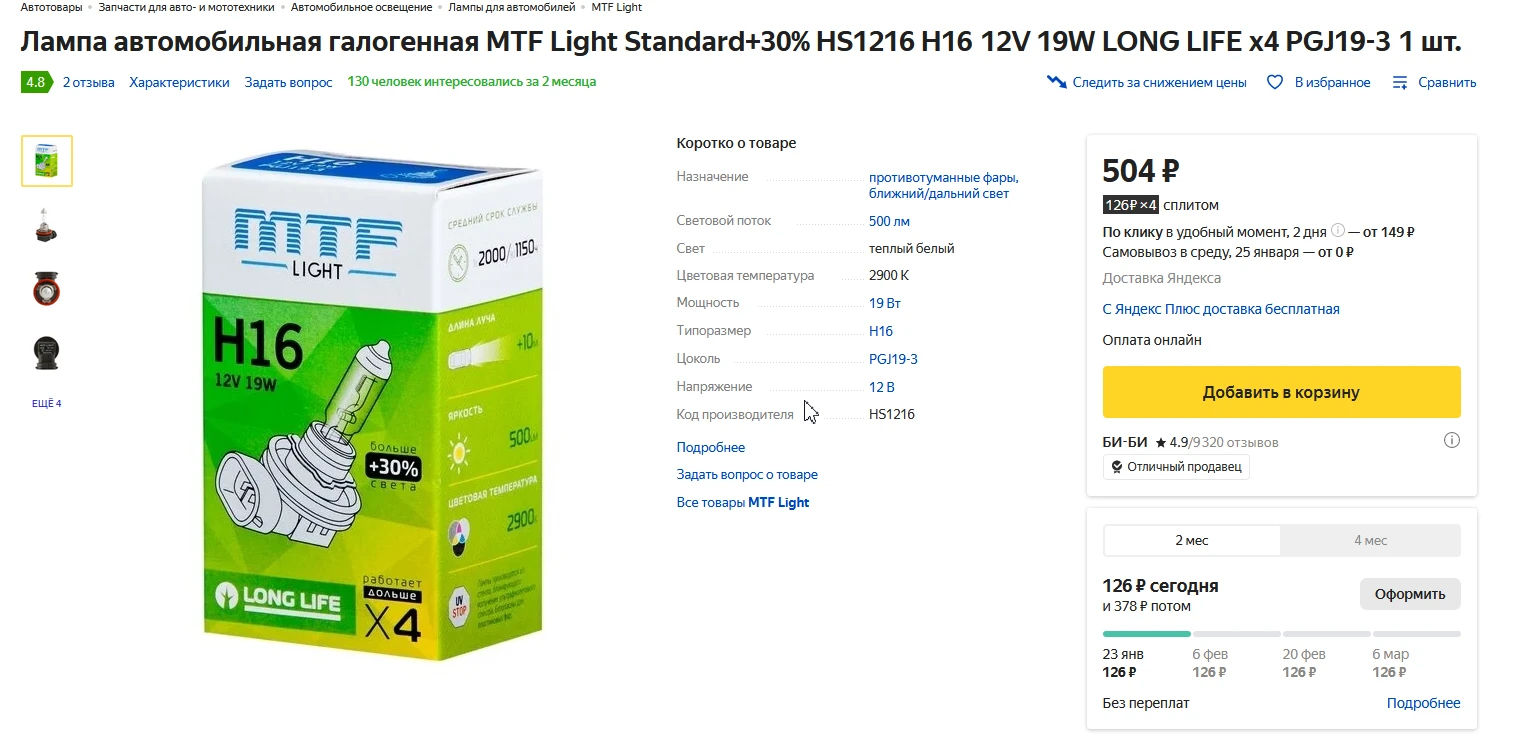Expand full specs with Подробнее link

(710, 447)
